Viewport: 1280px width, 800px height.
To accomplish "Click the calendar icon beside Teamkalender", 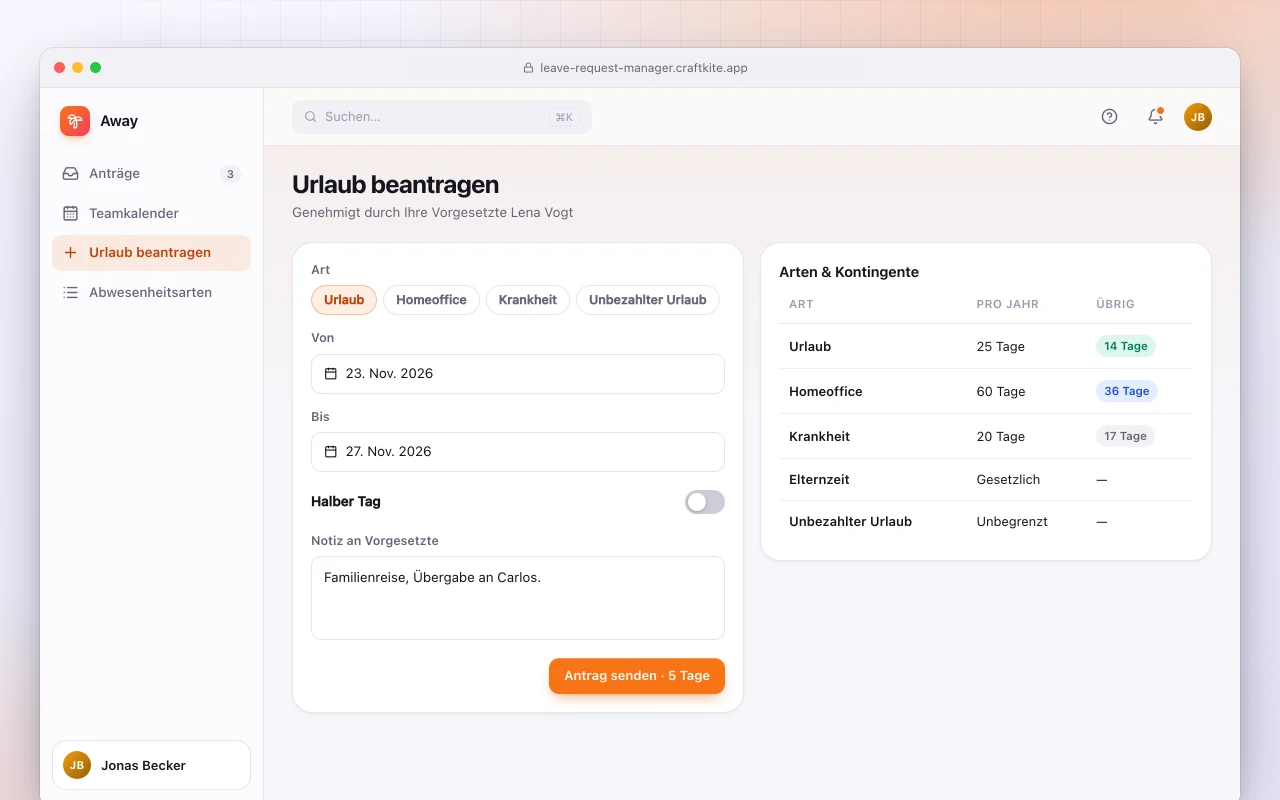I will [70, 213].
